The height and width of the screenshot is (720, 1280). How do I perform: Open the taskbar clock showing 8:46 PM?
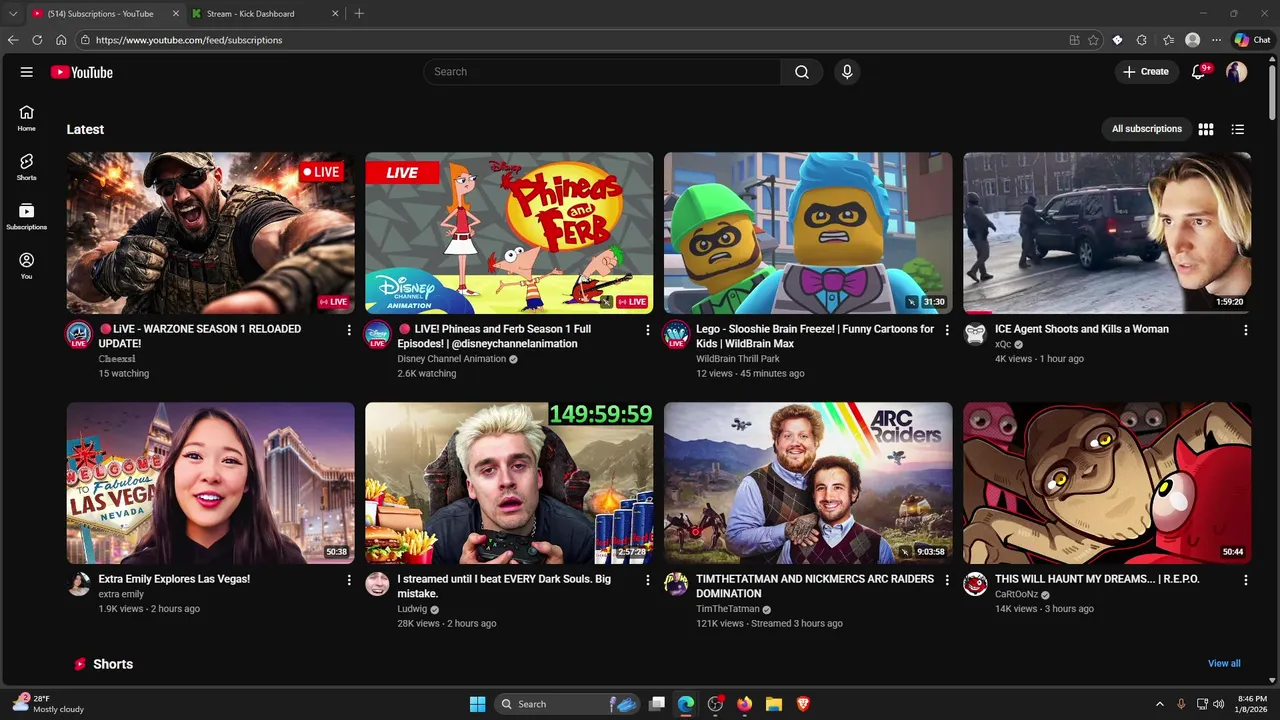1252,704
